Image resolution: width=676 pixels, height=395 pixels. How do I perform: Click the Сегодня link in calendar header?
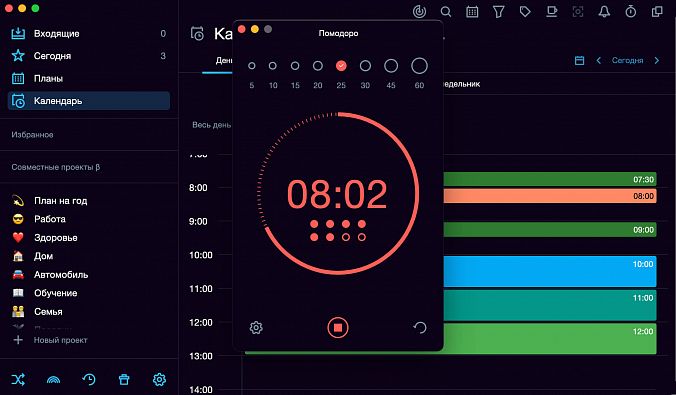pyautogui.click(x=627, y=60)
